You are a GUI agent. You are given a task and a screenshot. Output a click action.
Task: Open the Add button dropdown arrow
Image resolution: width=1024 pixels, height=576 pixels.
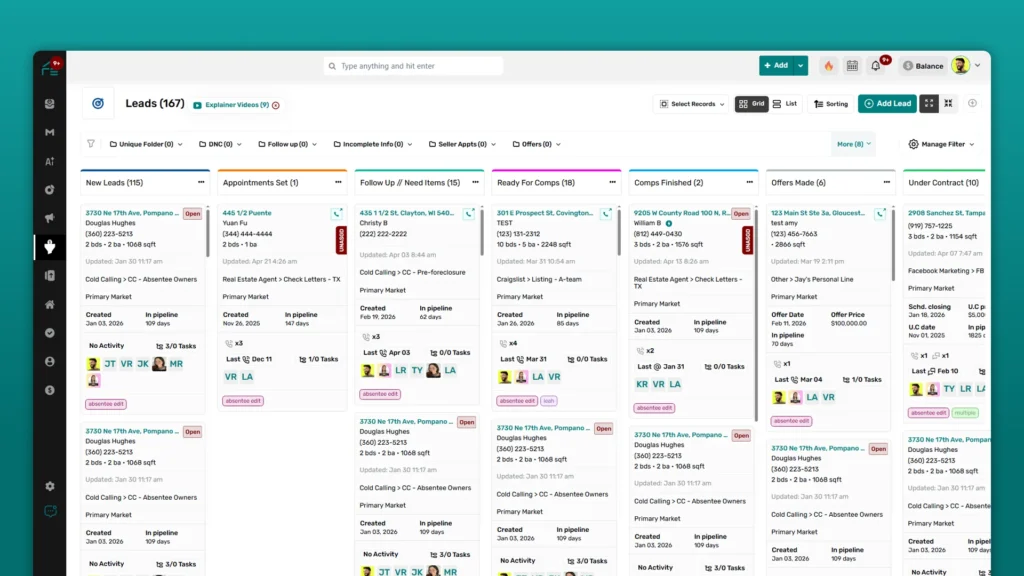(x=800, y=65)
